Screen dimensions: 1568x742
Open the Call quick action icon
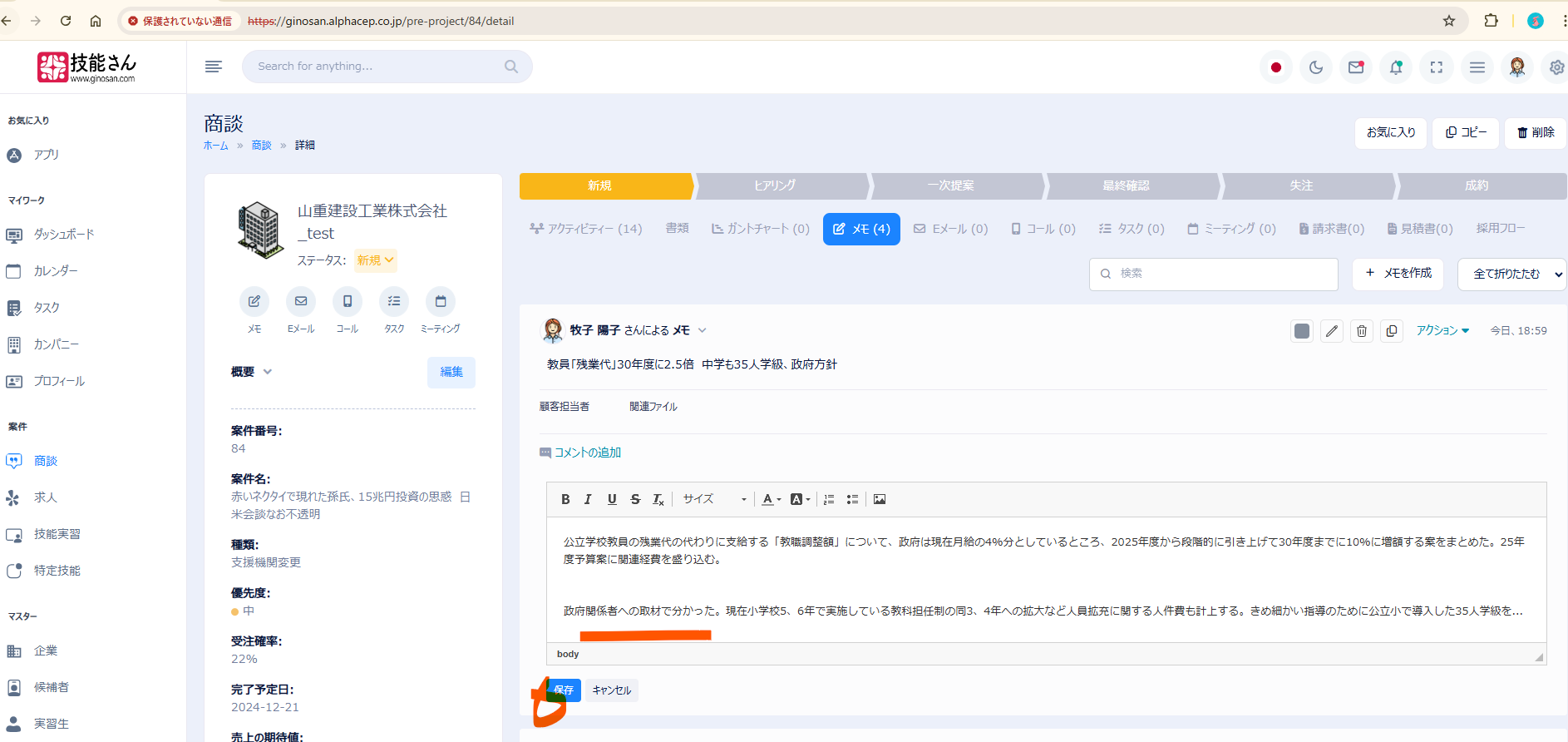coord(348,301)
